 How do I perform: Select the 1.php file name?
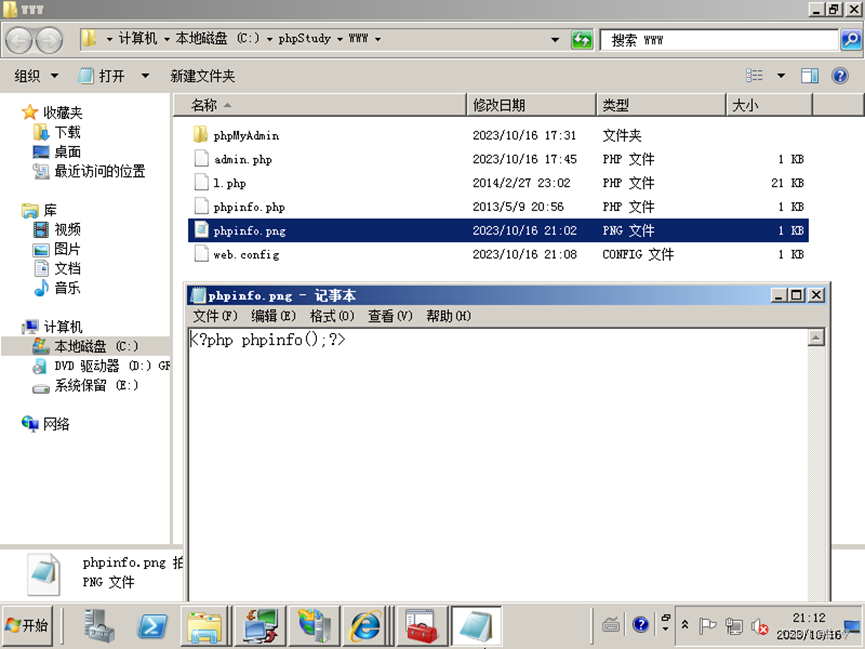229,183
